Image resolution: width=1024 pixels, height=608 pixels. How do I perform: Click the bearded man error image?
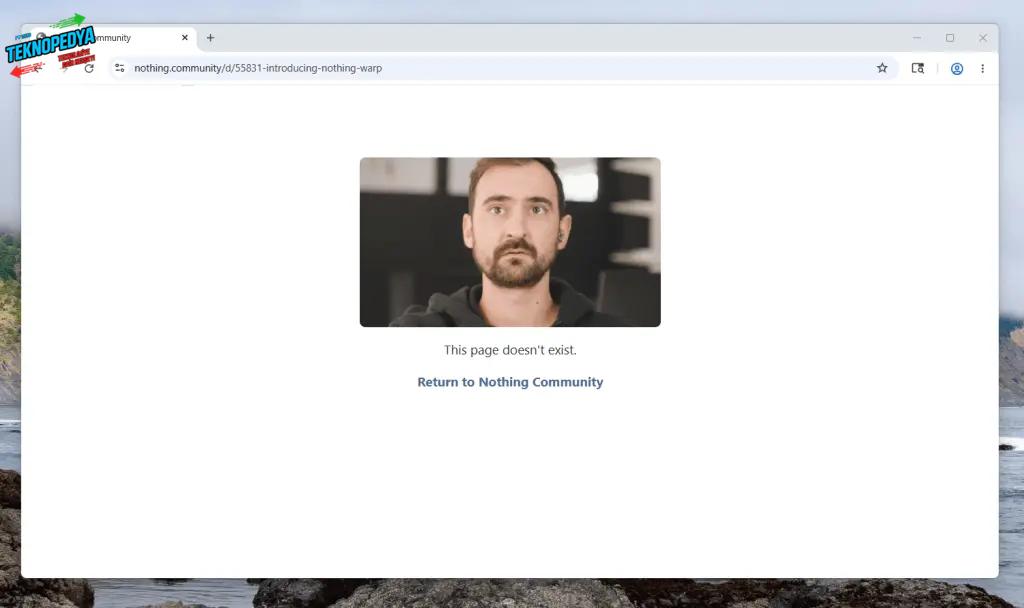(x=510, y=242)
